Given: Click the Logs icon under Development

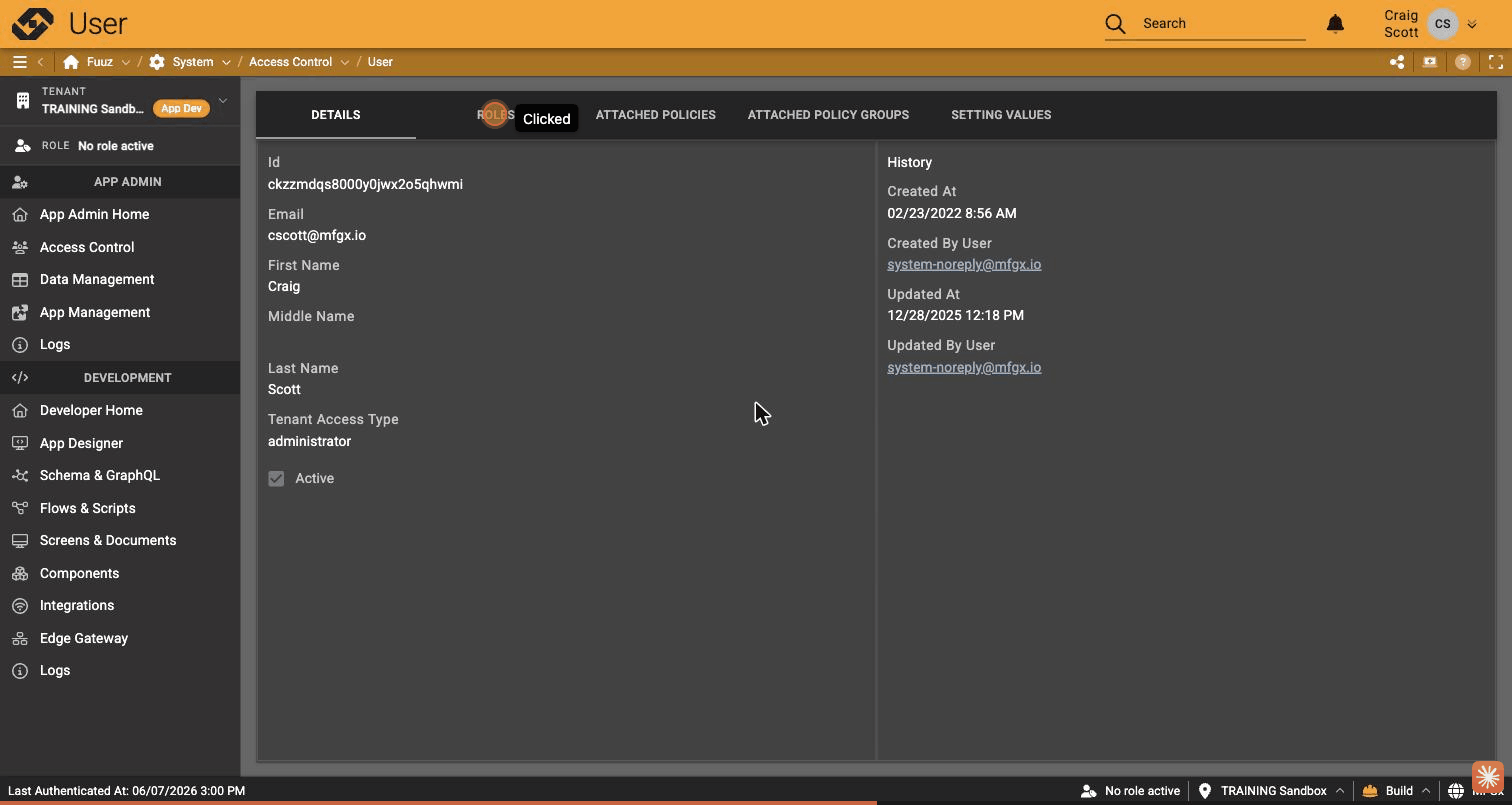Looking at the screenshot, I should click(x=19, y=670).
